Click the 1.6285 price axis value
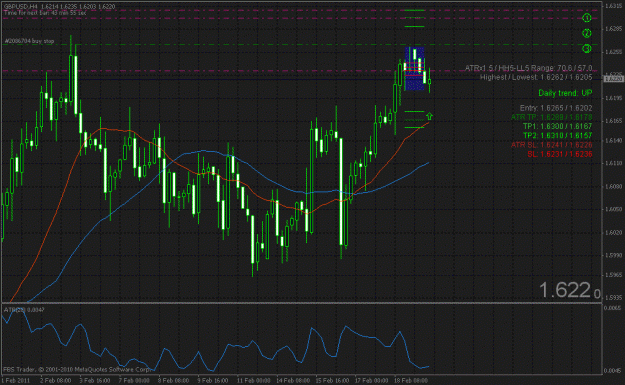The width and height of the screenshot is (625, 385). tap(613, 29)
